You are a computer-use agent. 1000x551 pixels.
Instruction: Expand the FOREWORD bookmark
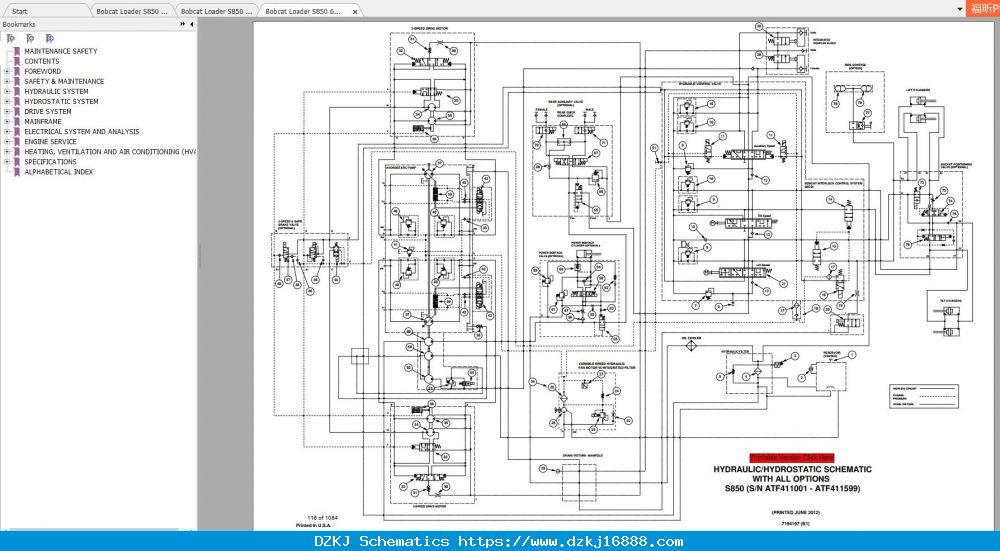click(7, 71)
